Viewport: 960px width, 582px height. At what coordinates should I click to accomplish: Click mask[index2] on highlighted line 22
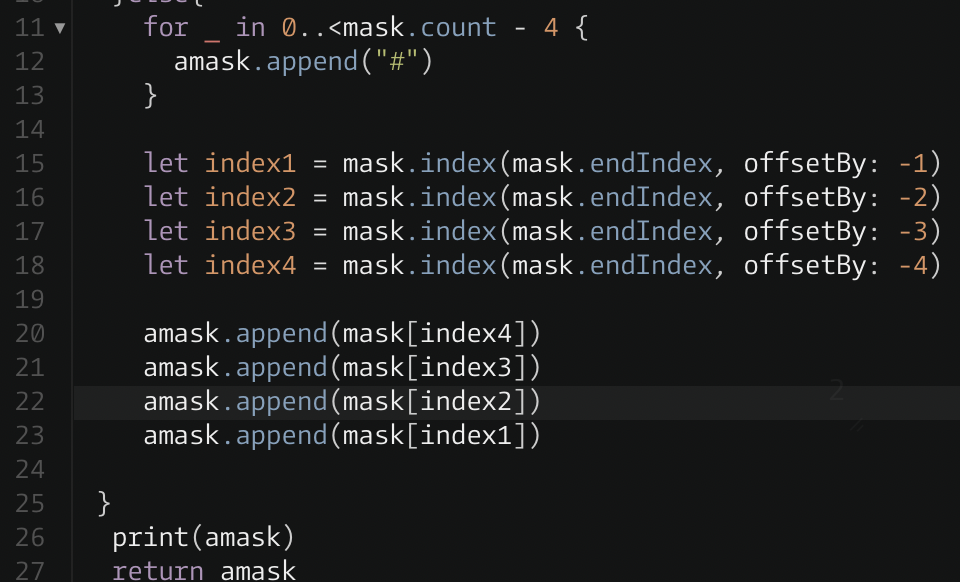pyautogui.click(x=435, y=402)
